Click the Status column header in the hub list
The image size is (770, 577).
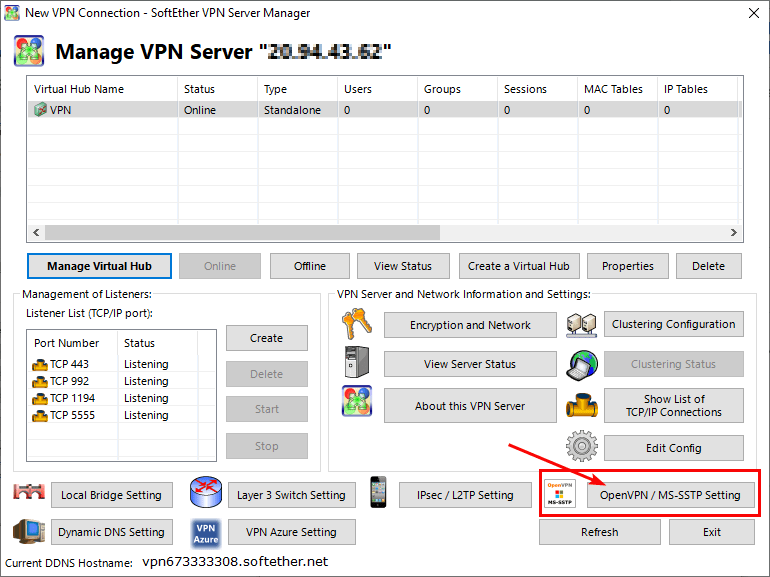[x=217, y=89]
